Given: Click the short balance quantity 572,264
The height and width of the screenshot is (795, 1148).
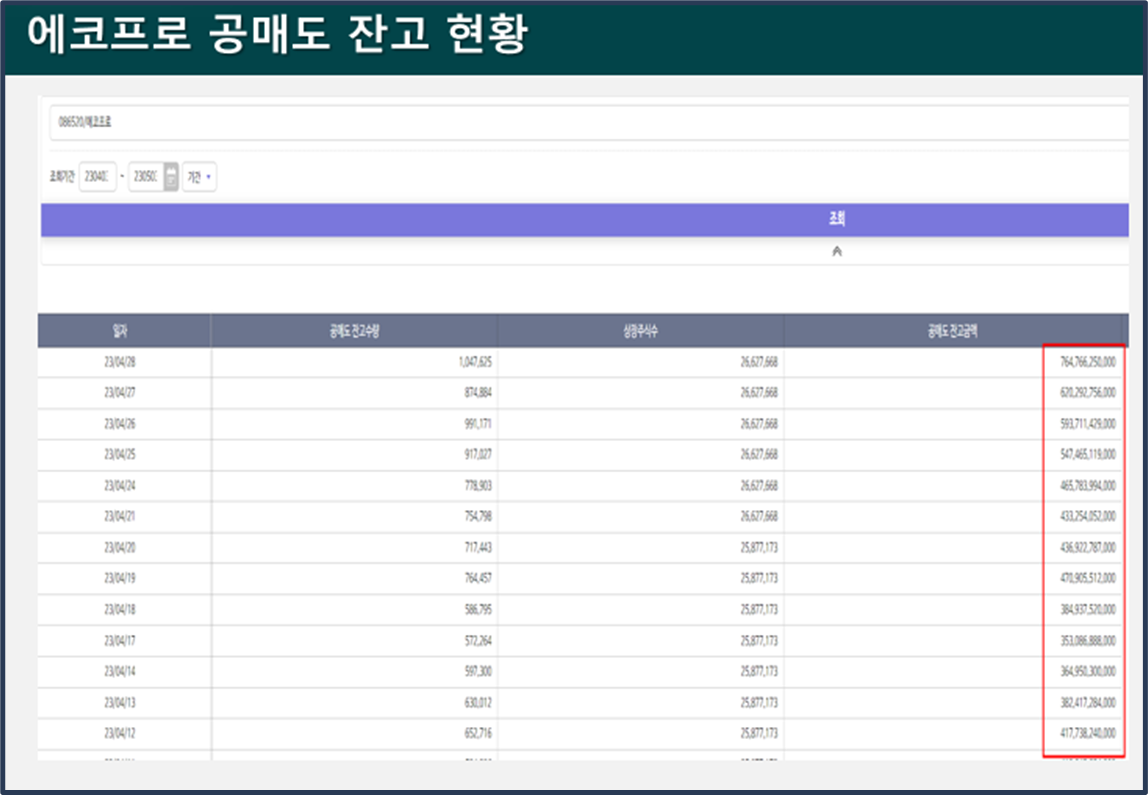Looking at the screenshot, I should [478, 641].
